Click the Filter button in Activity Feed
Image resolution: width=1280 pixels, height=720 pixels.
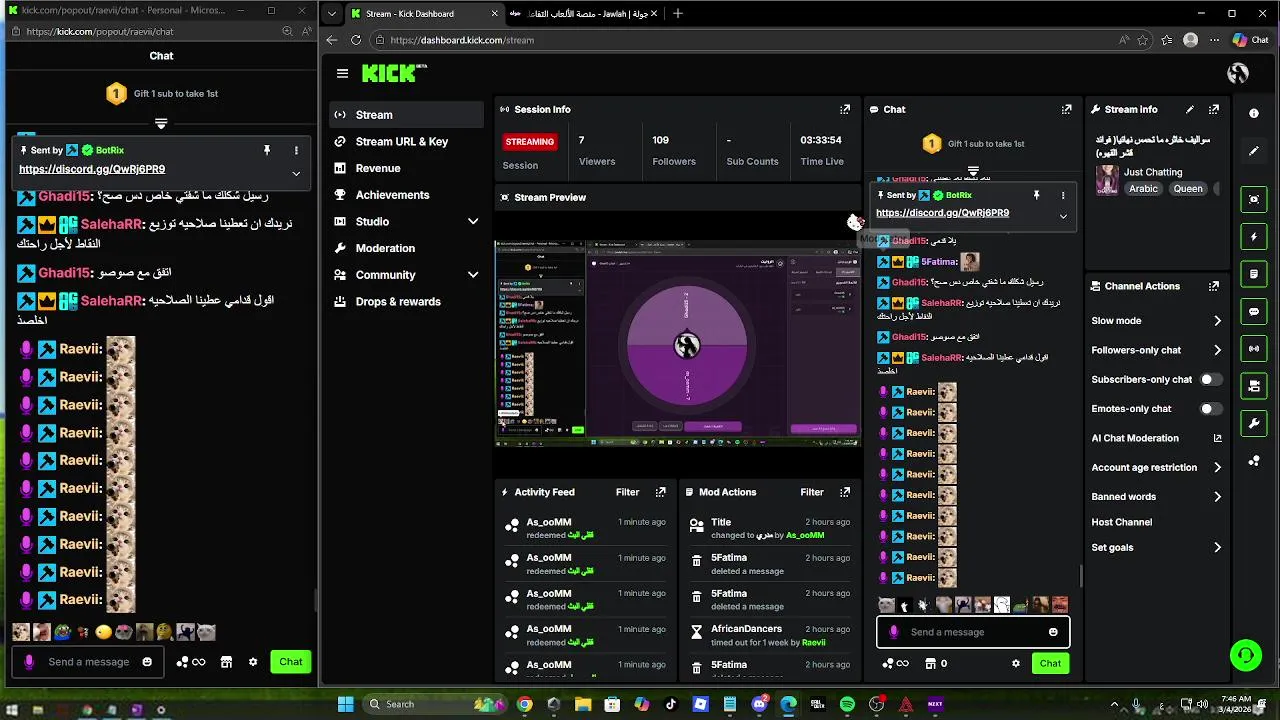click(x=627, y=492)
